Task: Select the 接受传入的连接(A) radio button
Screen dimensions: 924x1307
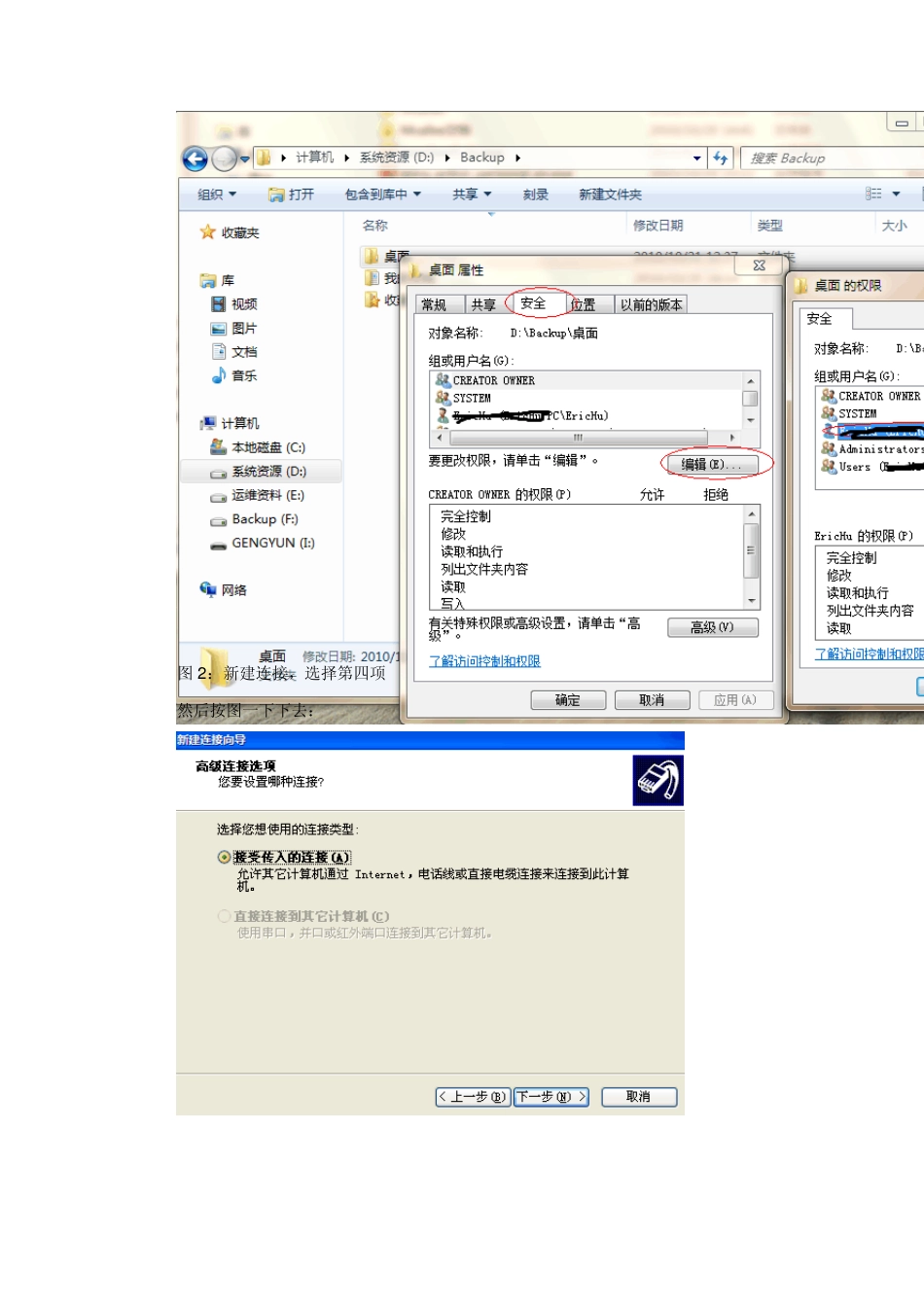Action: click(225, 857)
